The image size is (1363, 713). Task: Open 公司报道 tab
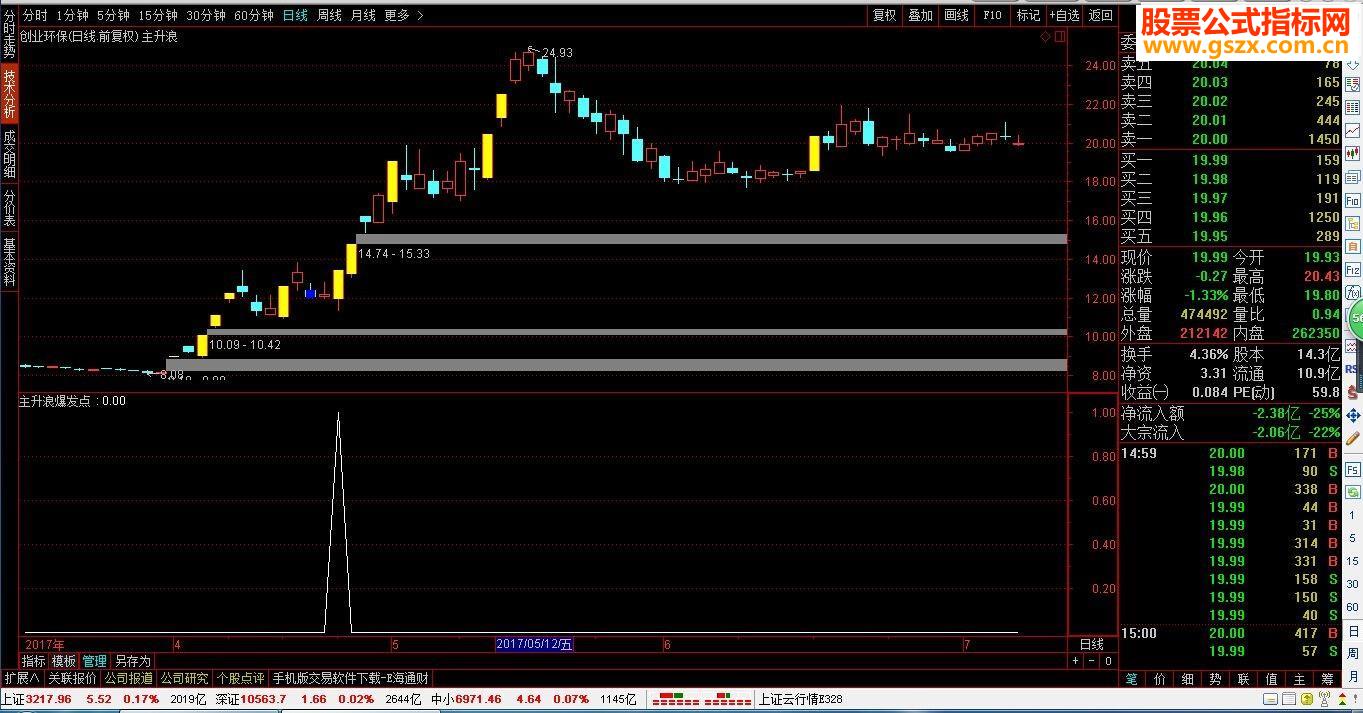[129, 678]
